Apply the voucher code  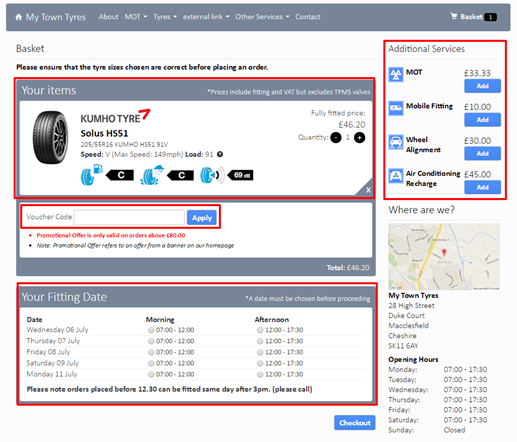pos(202,218)
